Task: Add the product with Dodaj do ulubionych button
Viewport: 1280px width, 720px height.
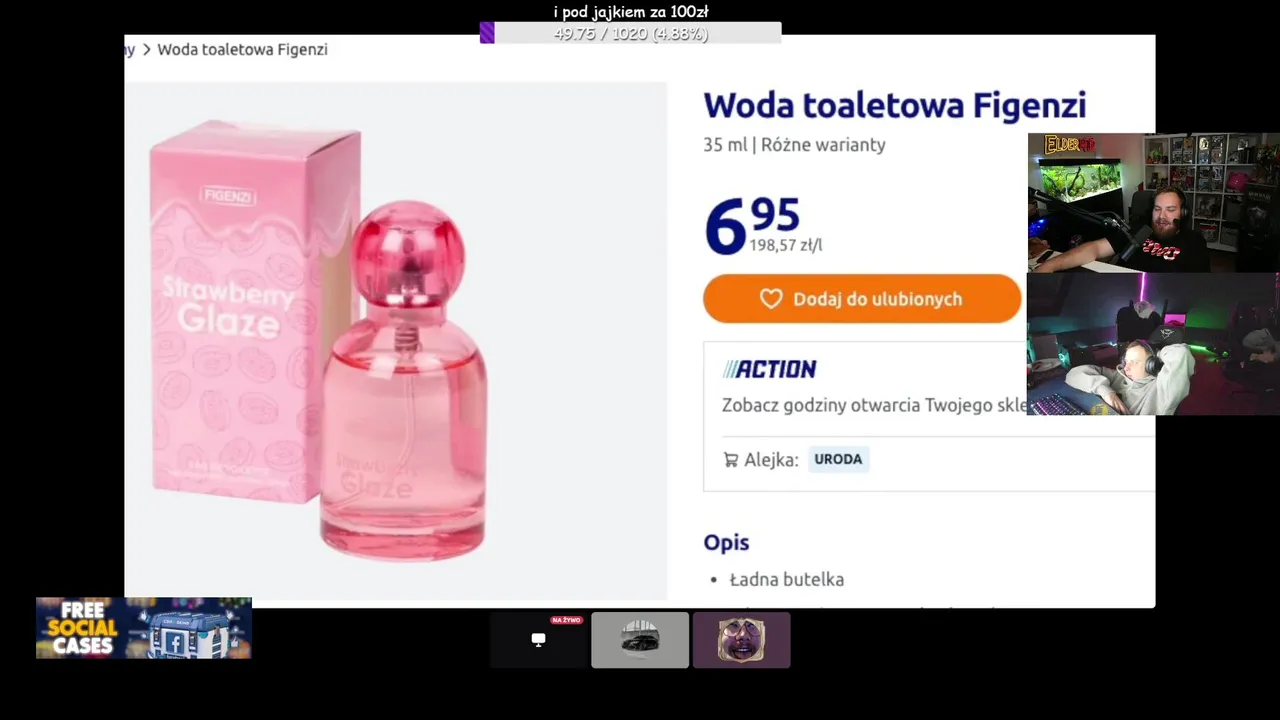Action: click(x=862, y=299)
